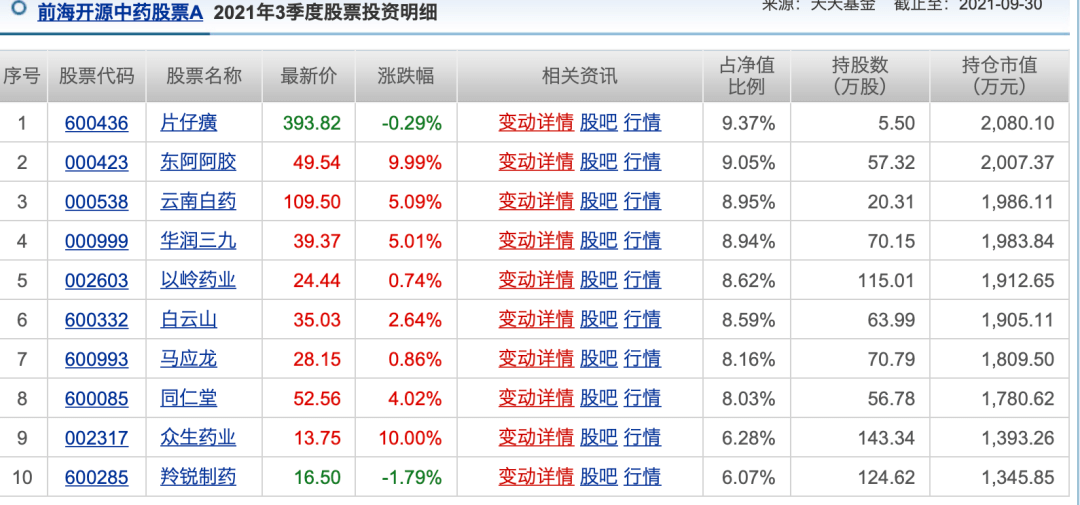View 变动详情 for 马应龙

coord(536,359)
